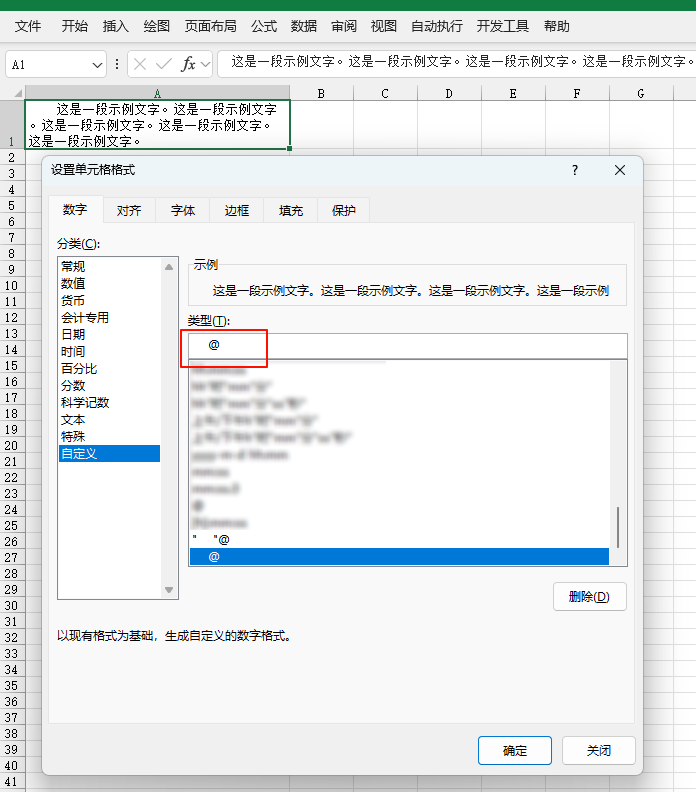The width and height of the screenshot is (696, 792).
Task: Open the 边框 tab
Action: [237, 211]
